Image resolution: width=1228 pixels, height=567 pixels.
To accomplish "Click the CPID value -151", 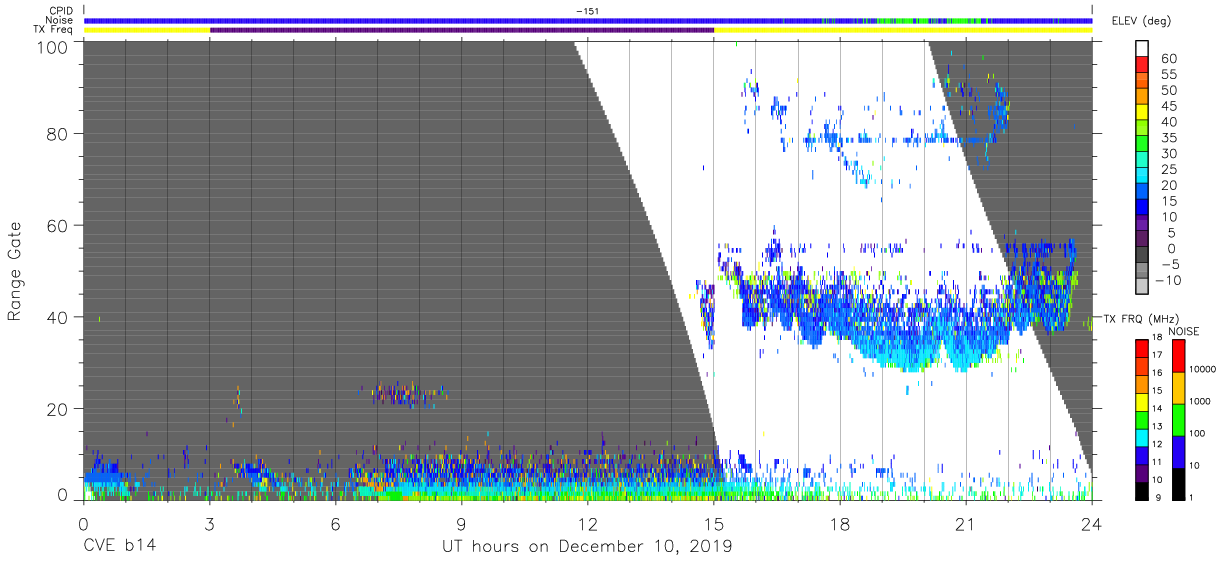I will tap(587, 11).
